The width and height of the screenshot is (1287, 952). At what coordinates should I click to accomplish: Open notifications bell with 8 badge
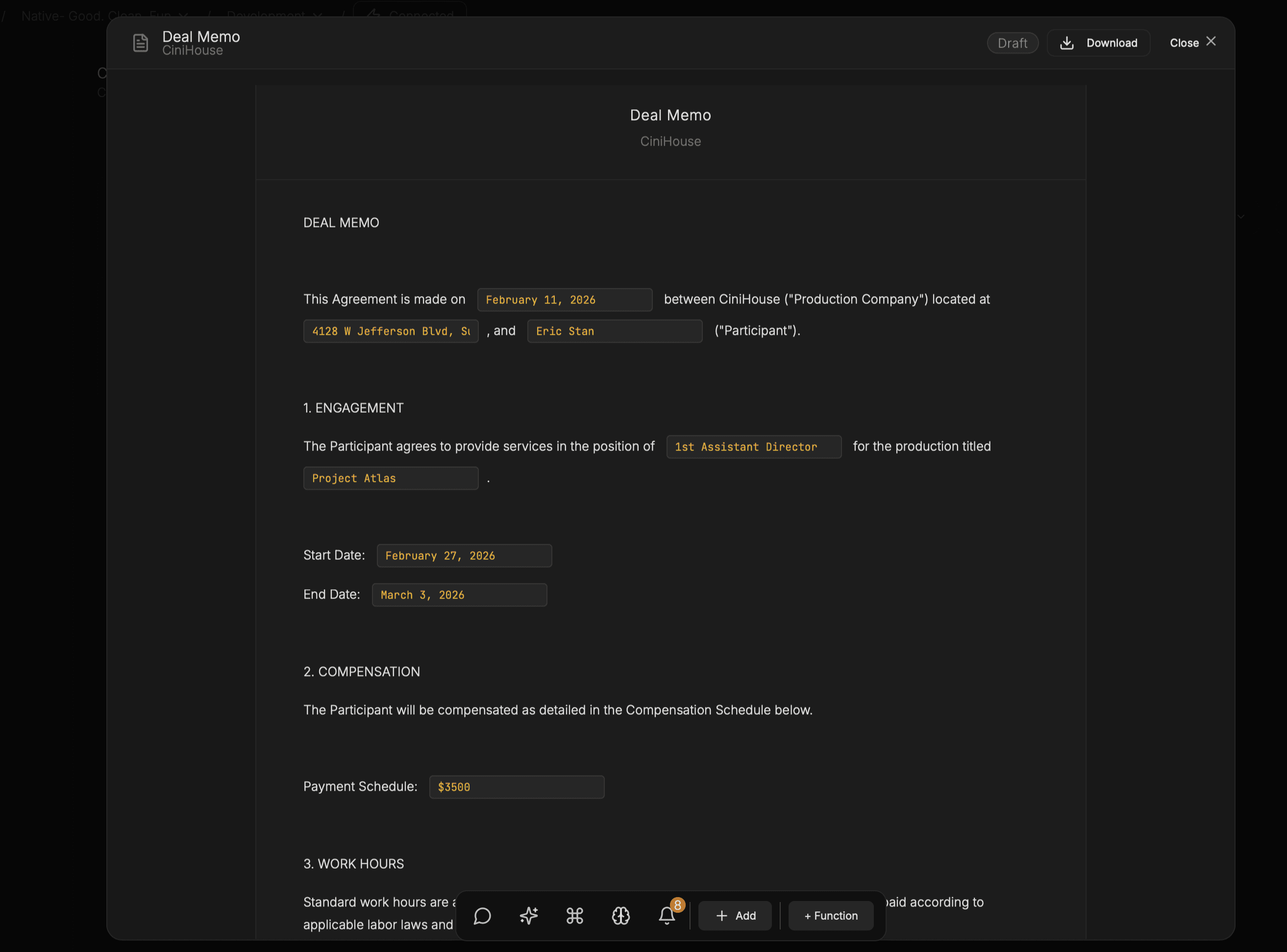(x=667, y=916)
